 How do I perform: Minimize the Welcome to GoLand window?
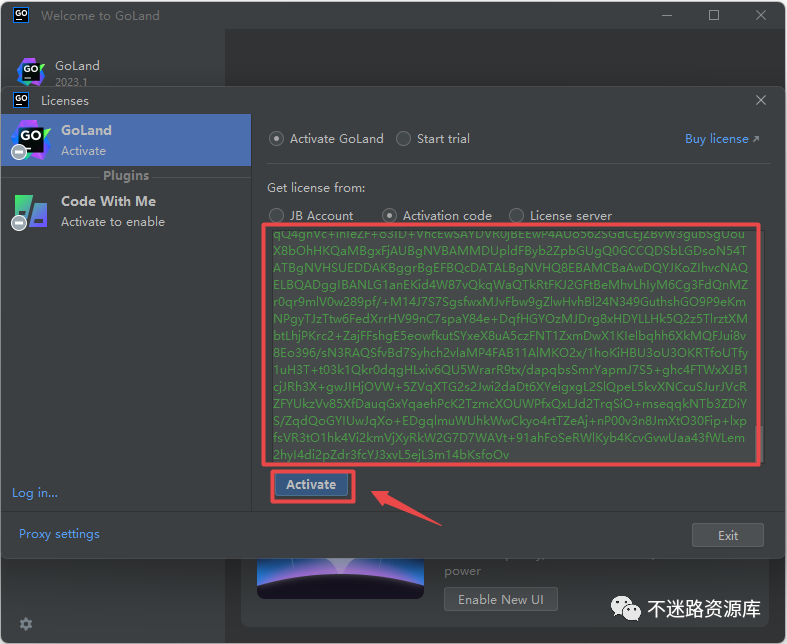tap(667, 16)
